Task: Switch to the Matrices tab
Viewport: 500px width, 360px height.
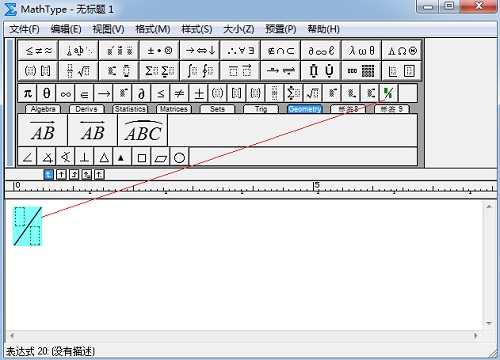Action: (x=174, y=109)
